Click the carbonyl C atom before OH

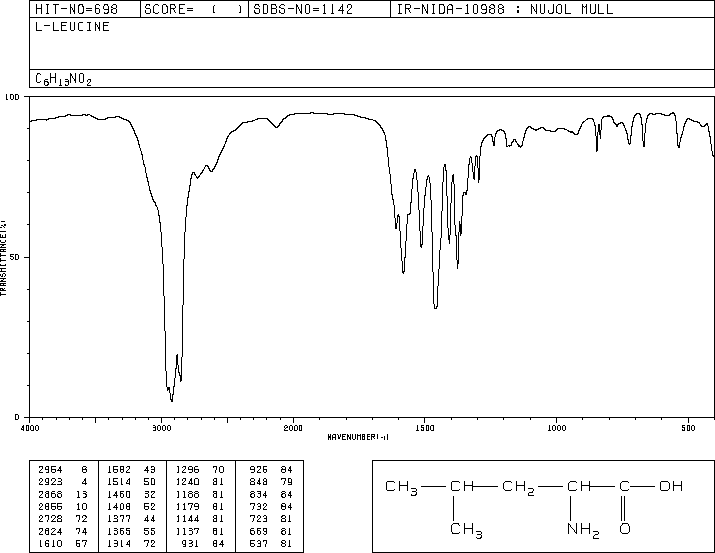[x=624, y=486]
